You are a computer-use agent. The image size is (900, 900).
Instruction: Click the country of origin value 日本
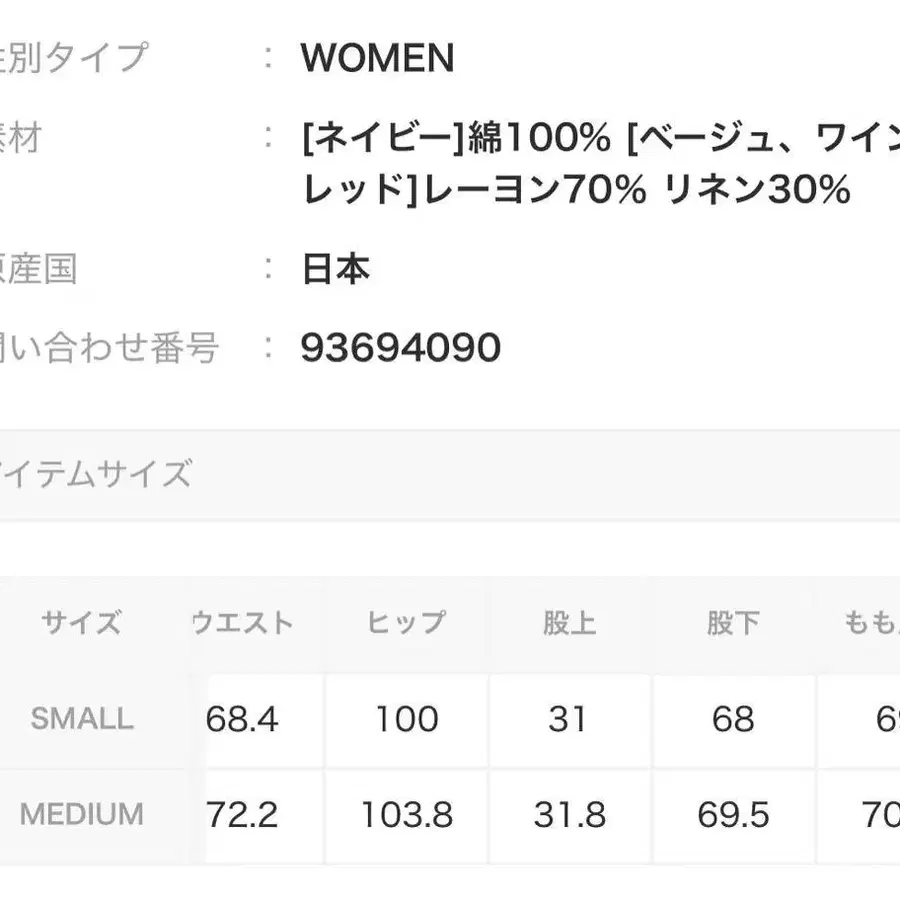(x=336, y=269)
